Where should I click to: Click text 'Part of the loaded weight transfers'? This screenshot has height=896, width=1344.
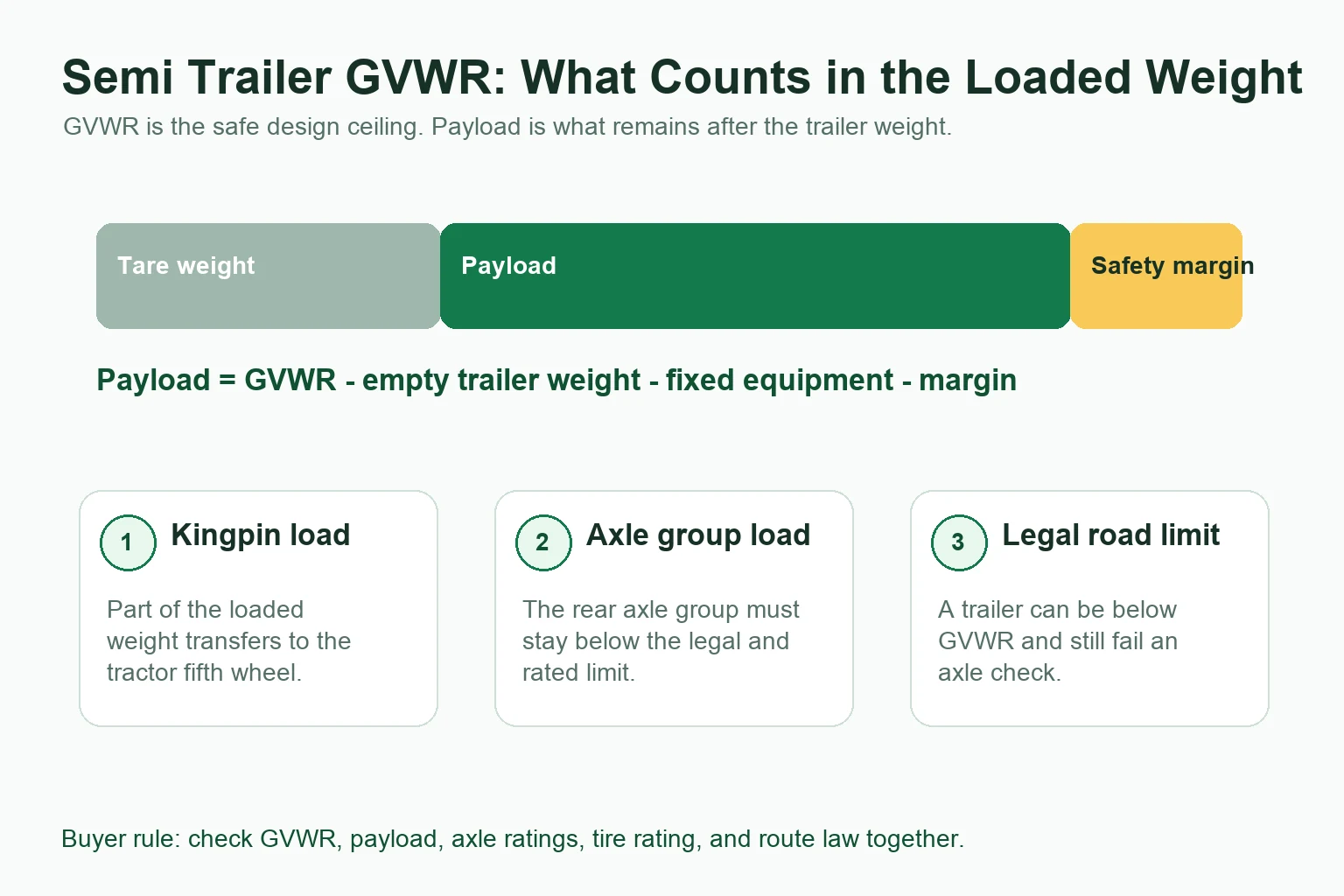point(228,640)
